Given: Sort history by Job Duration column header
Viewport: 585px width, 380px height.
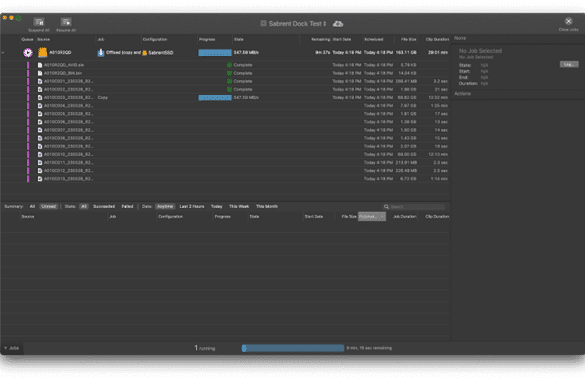Looking at the screenshot, I should tap(404, 217).
